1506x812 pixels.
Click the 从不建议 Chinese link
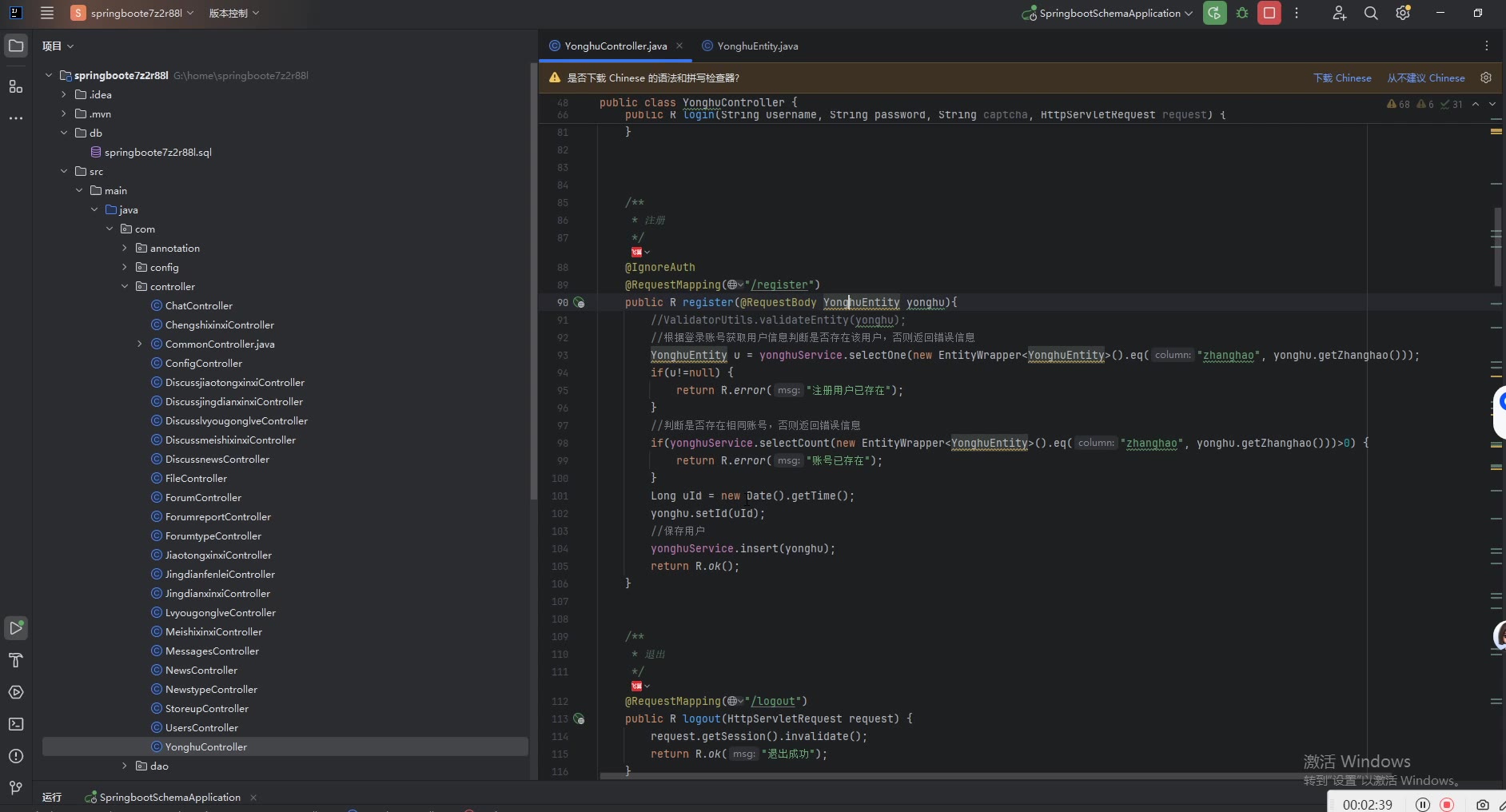click(x=1426, y=78)
